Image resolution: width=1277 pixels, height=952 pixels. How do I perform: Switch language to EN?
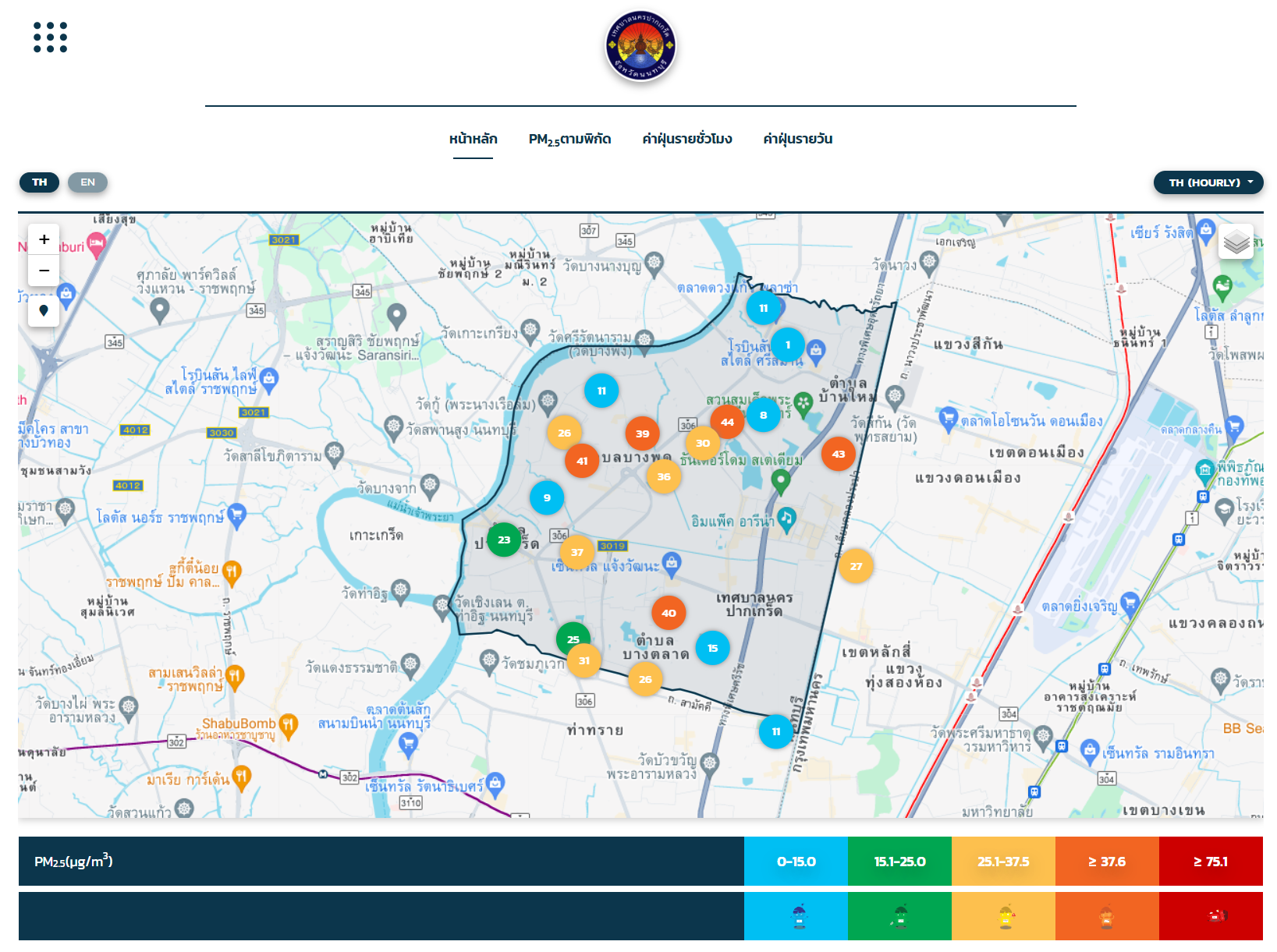pyautogui.click(x=87, y=182)
